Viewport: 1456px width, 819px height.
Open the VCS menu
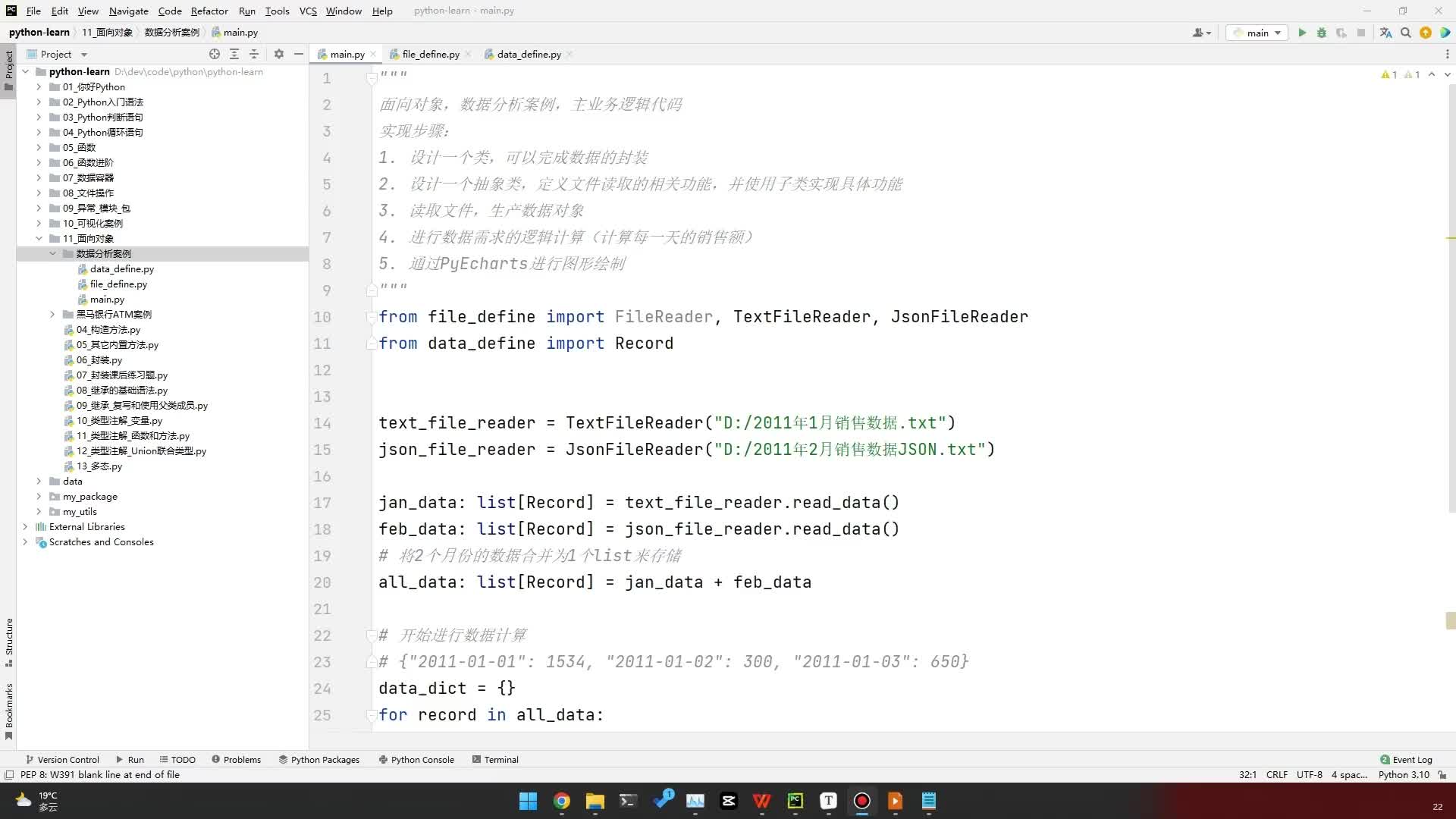[x=308, y=11]
